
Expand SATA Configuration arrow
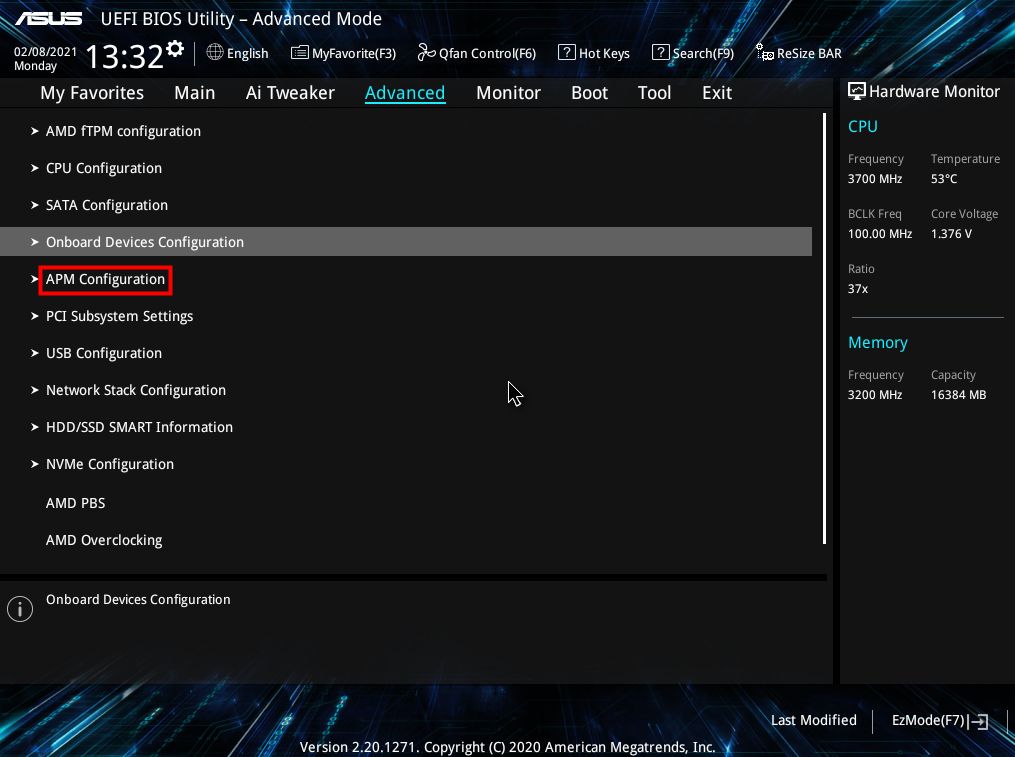tap(34, 205)
